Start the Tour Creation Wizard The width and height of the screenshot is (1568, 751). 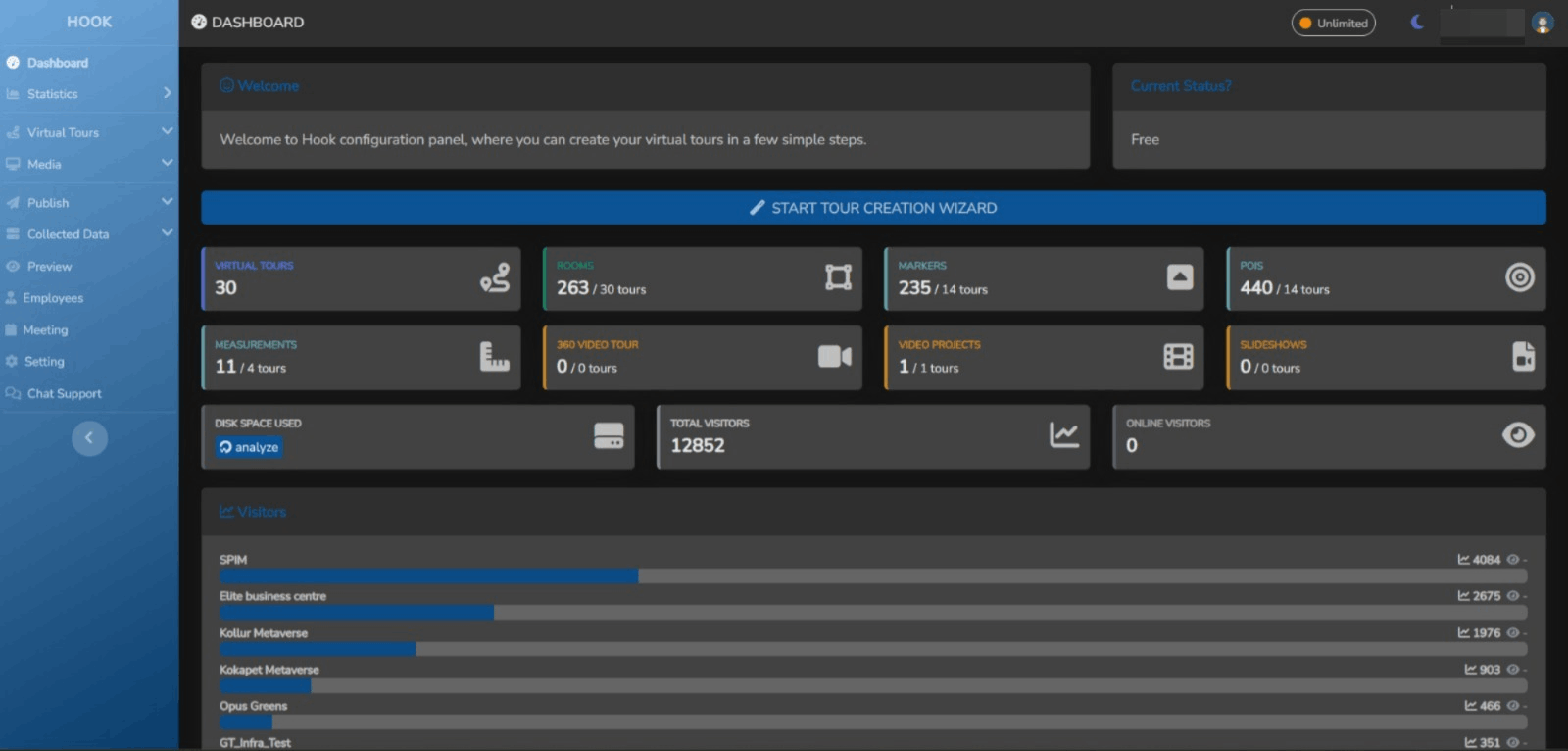point(873,208)
